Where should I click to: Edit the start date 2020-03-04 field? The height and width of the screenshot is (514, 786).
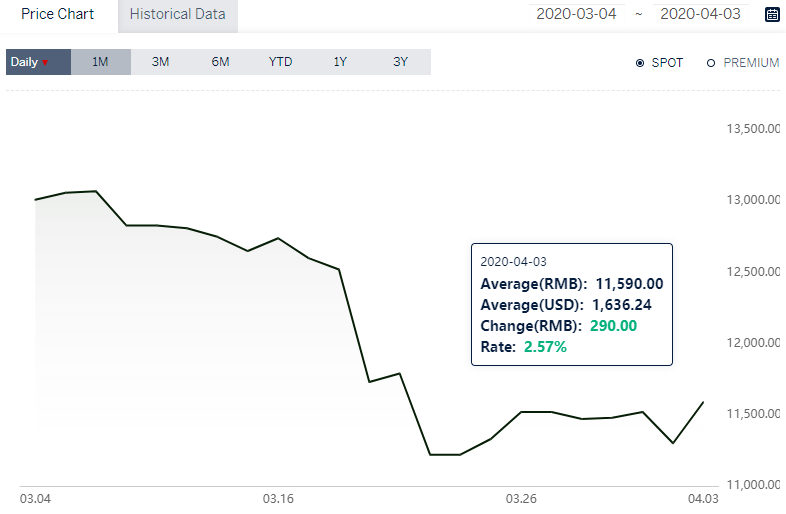[x=576, y=14]
